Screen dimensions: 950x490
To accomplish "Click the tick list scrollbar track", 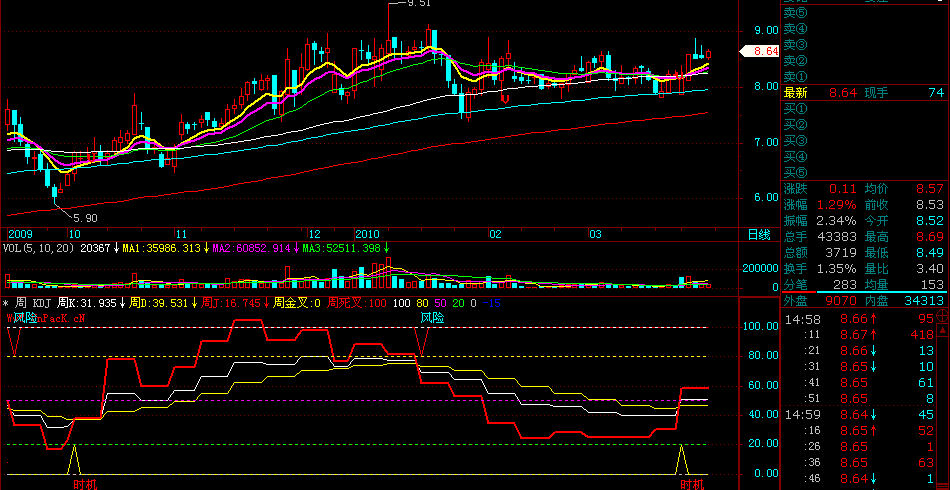I will pos(942,412).
